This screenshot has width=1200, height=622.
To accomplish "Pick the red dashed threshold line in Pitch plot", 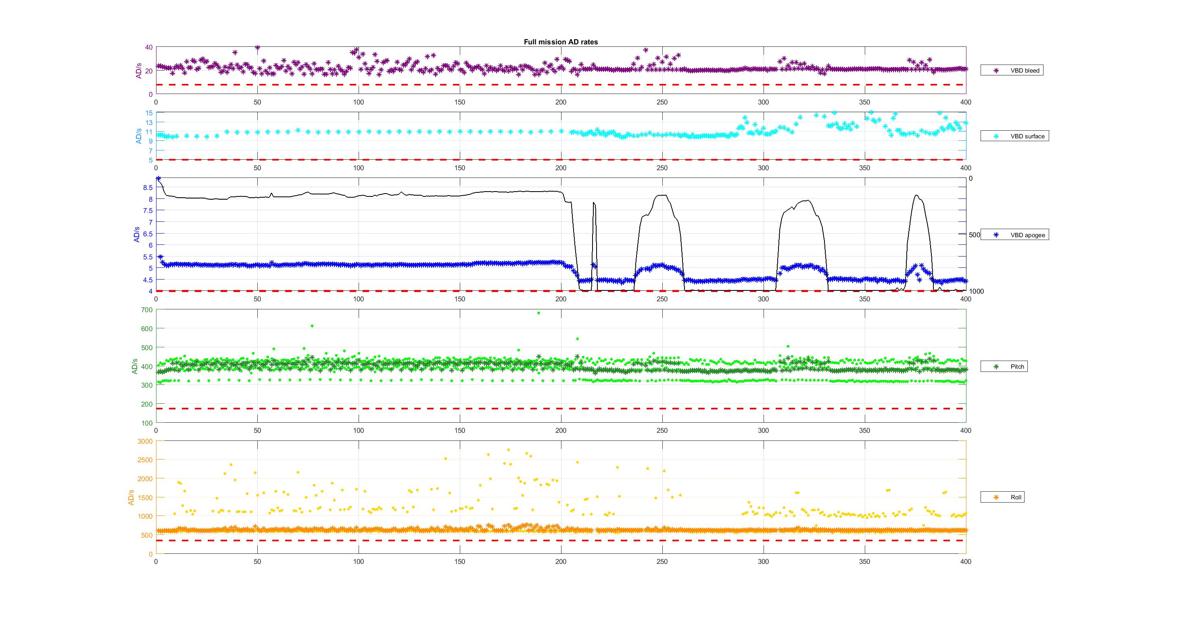I will 561,408.
